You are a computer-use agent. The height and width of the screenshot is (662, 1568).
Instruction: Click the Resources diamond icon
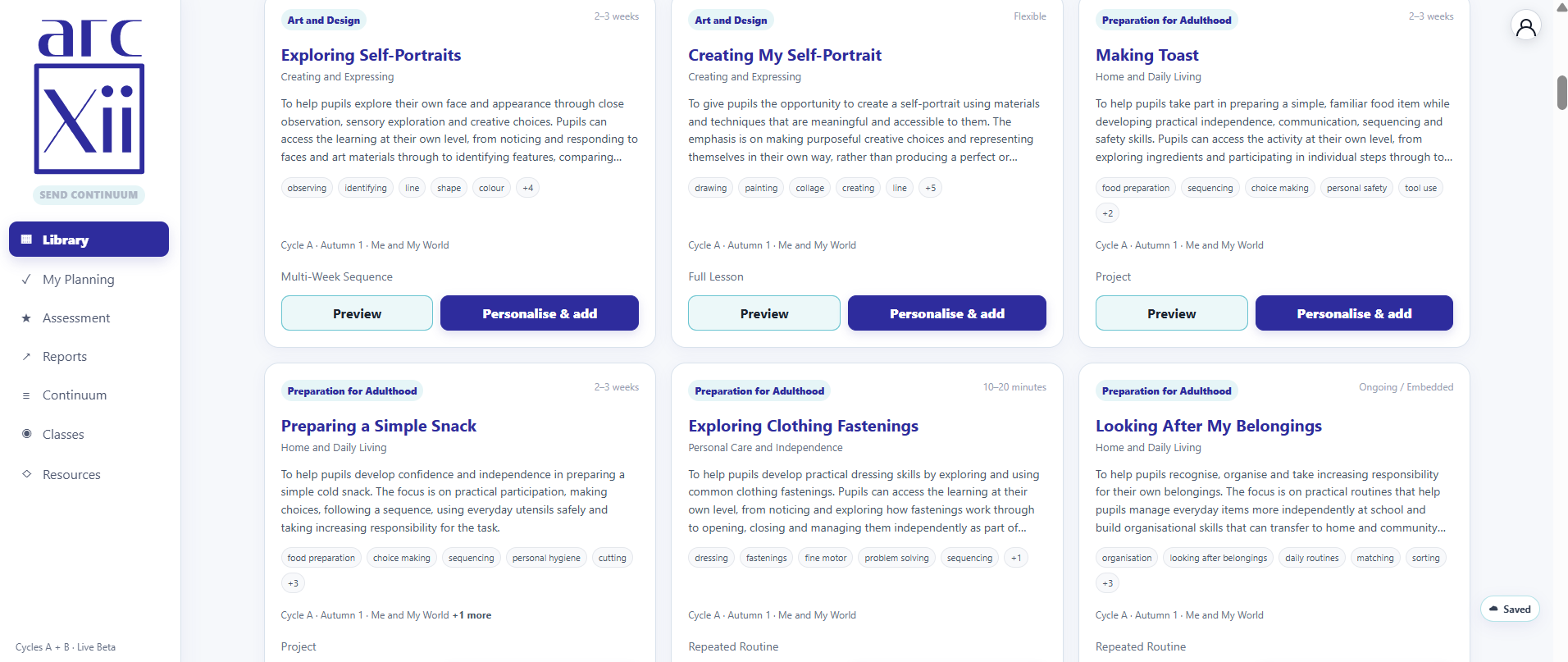click(26, 474)
